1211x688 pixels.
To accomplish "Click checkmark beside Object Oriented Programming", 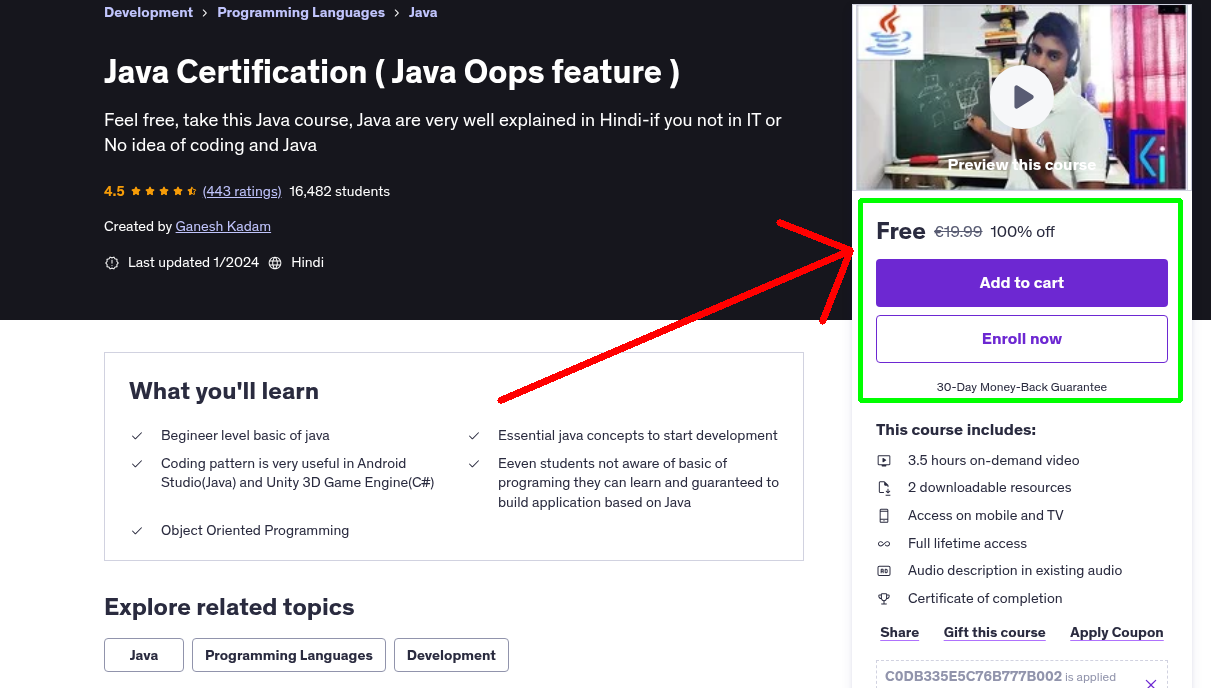I will (x=137, y=531).
